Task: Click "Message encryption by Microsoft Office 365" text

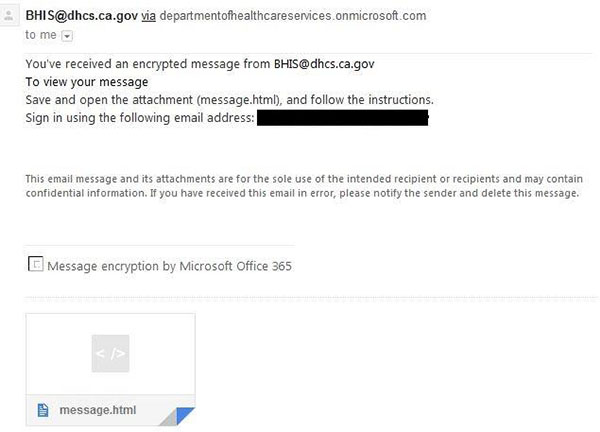Action: coord(169,266)
